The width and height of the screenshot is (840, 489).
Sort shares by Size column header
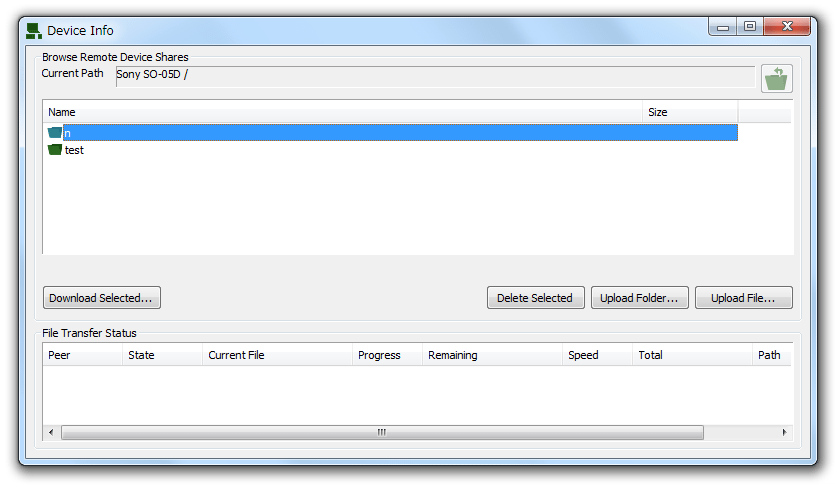coord(690,112)
